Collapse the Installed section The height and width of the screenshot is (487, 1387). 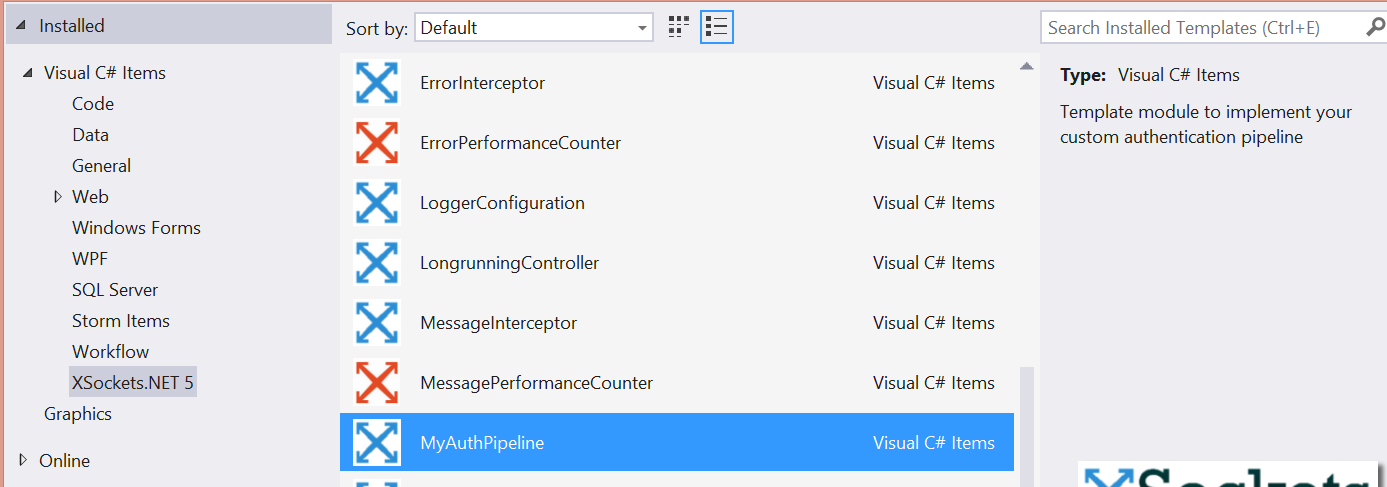point(22,27)
